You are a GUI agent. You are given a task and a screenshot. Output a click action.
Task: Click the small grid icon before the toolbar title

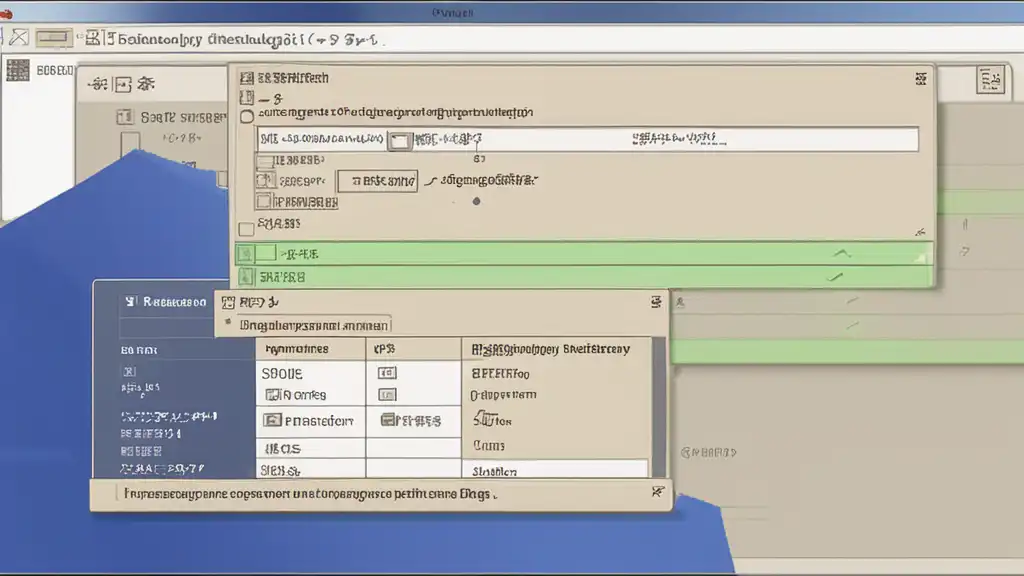pyautogui.click(x=93, y=39)
